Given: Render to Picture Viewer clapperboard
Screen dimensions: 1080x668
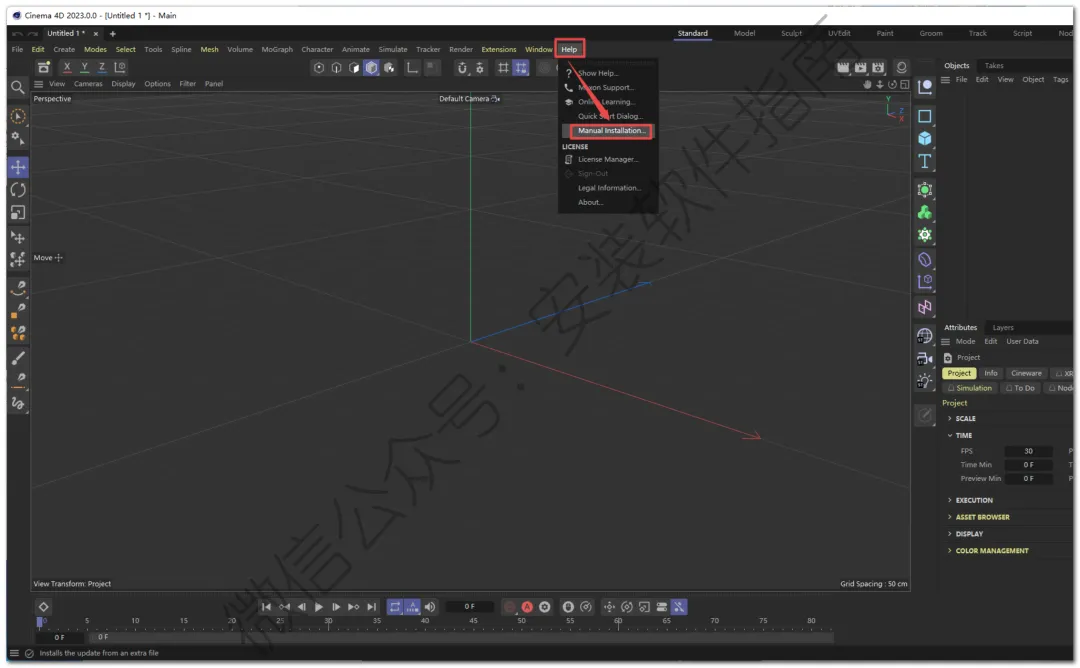Looking at the screenshot, I should click(x=860, y=67).
